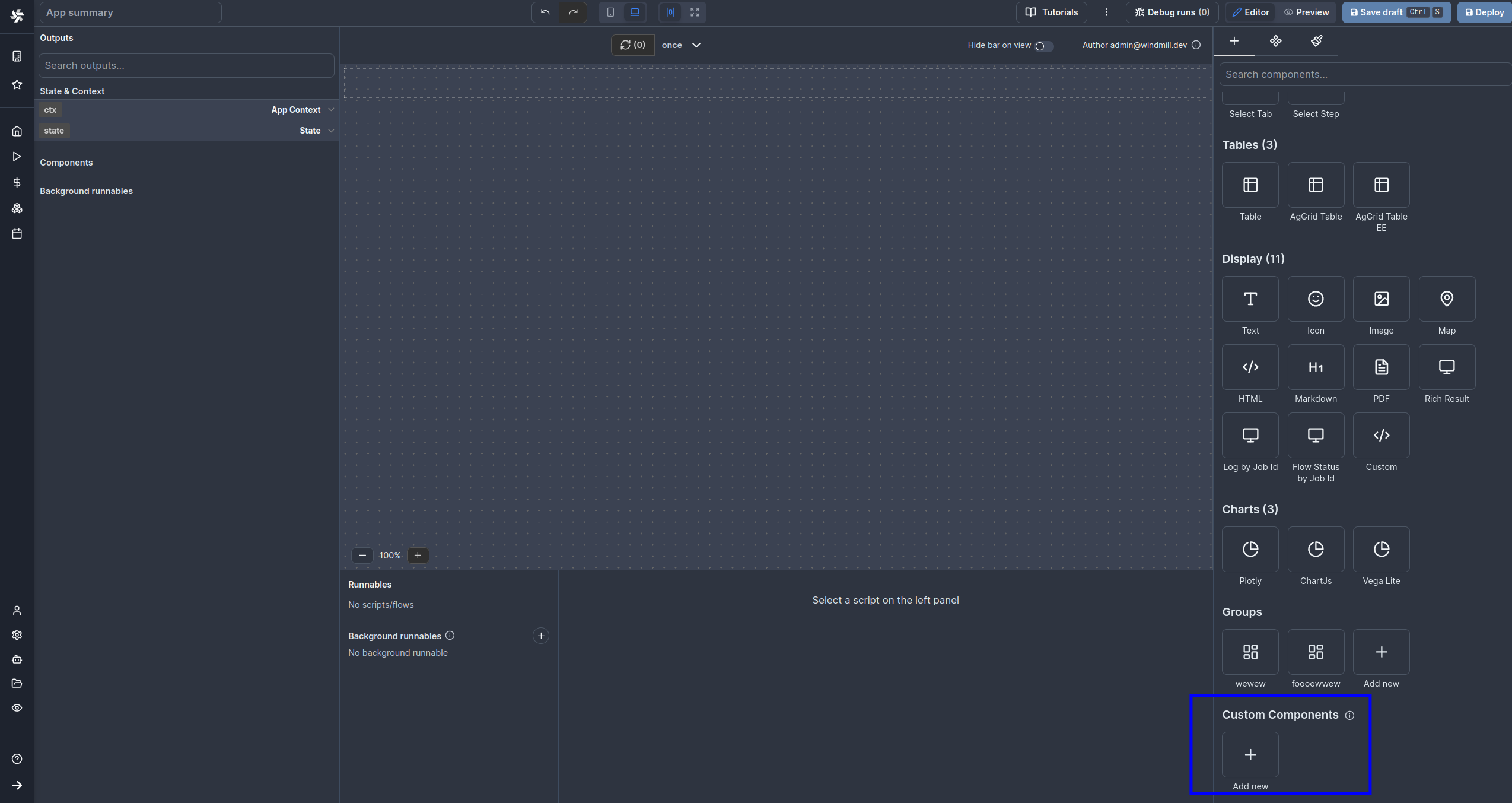Switch to Editor mode

[1250, 12]
